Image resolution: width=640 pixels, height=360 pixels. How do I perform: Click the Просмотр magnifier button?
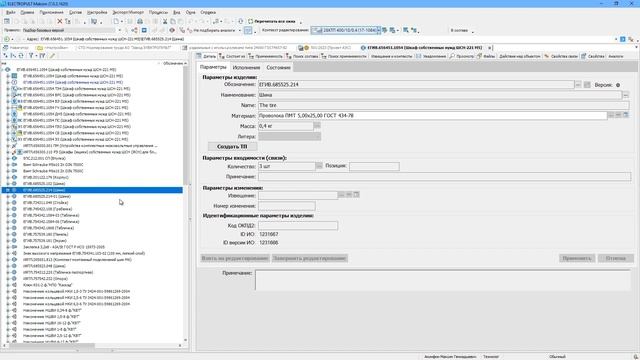point(462,56)
